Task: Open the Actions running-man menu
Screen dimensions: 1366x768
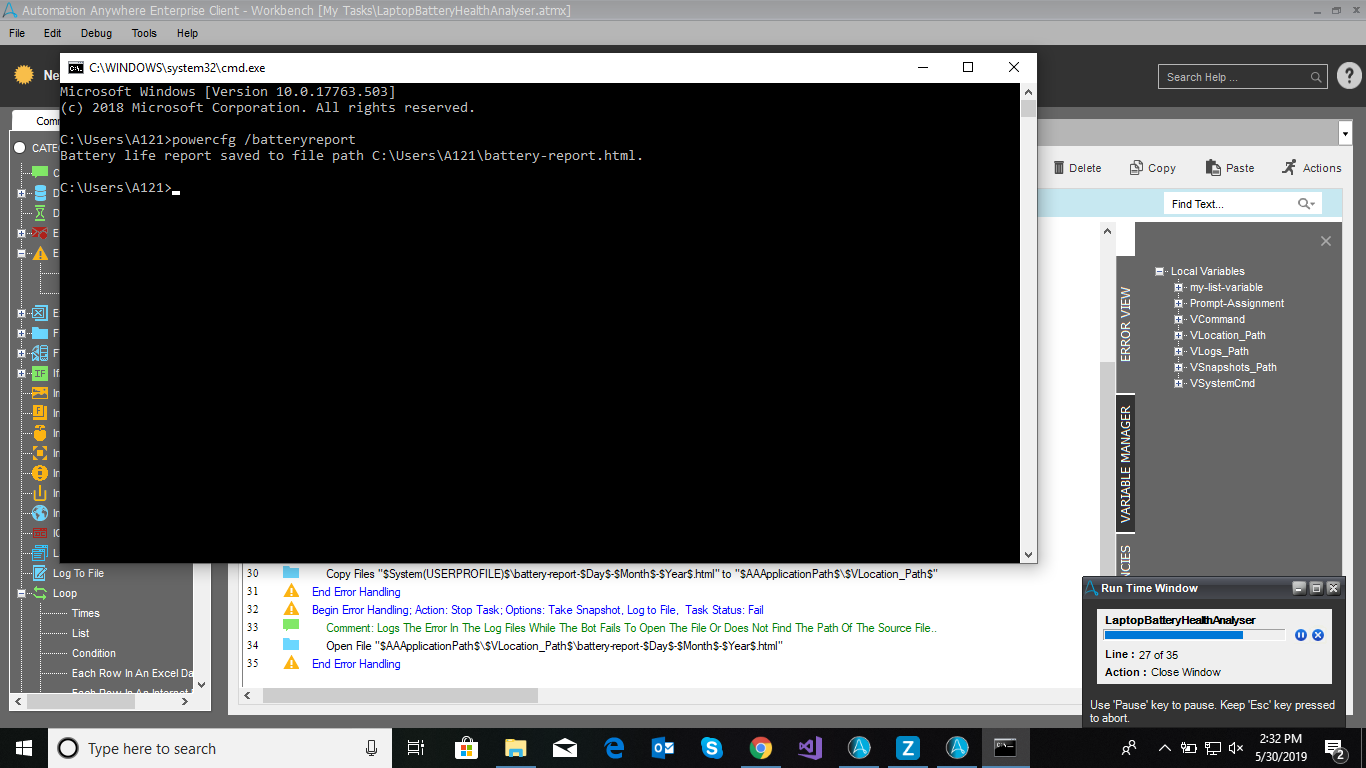Action: pyautogui.click(x=1311, y=168)
